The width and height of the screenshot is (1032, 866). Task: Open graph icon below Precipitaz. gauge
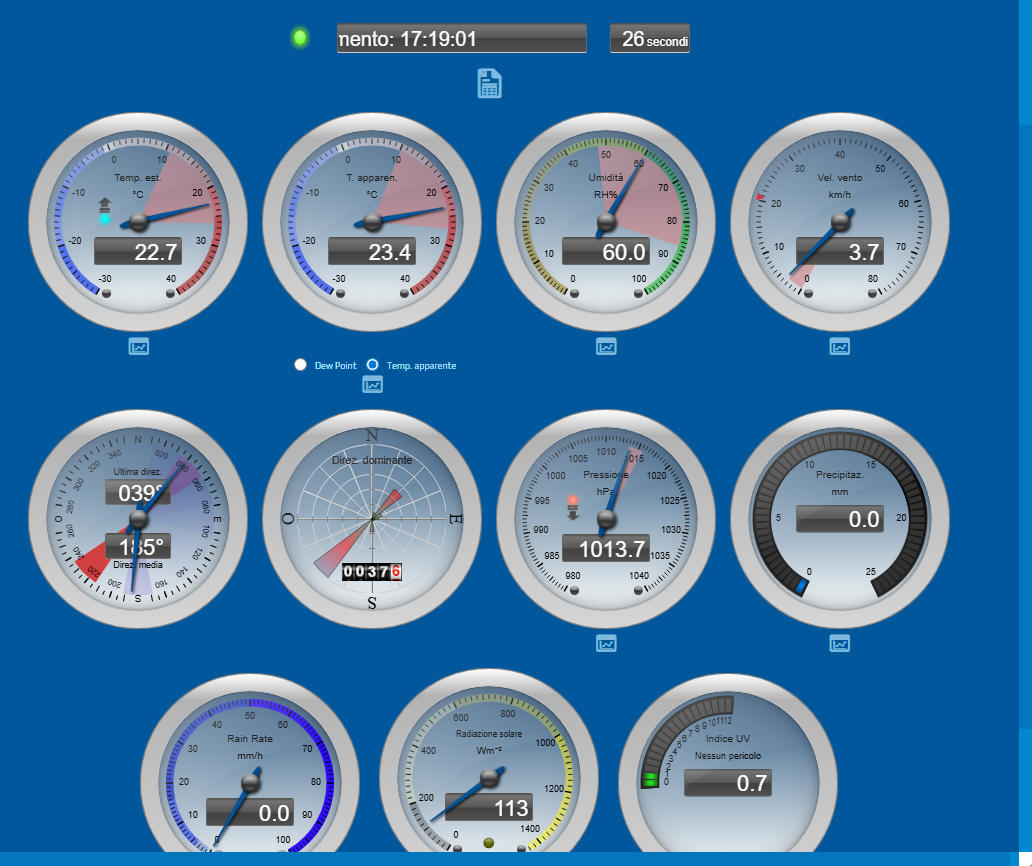coord(840,644)
